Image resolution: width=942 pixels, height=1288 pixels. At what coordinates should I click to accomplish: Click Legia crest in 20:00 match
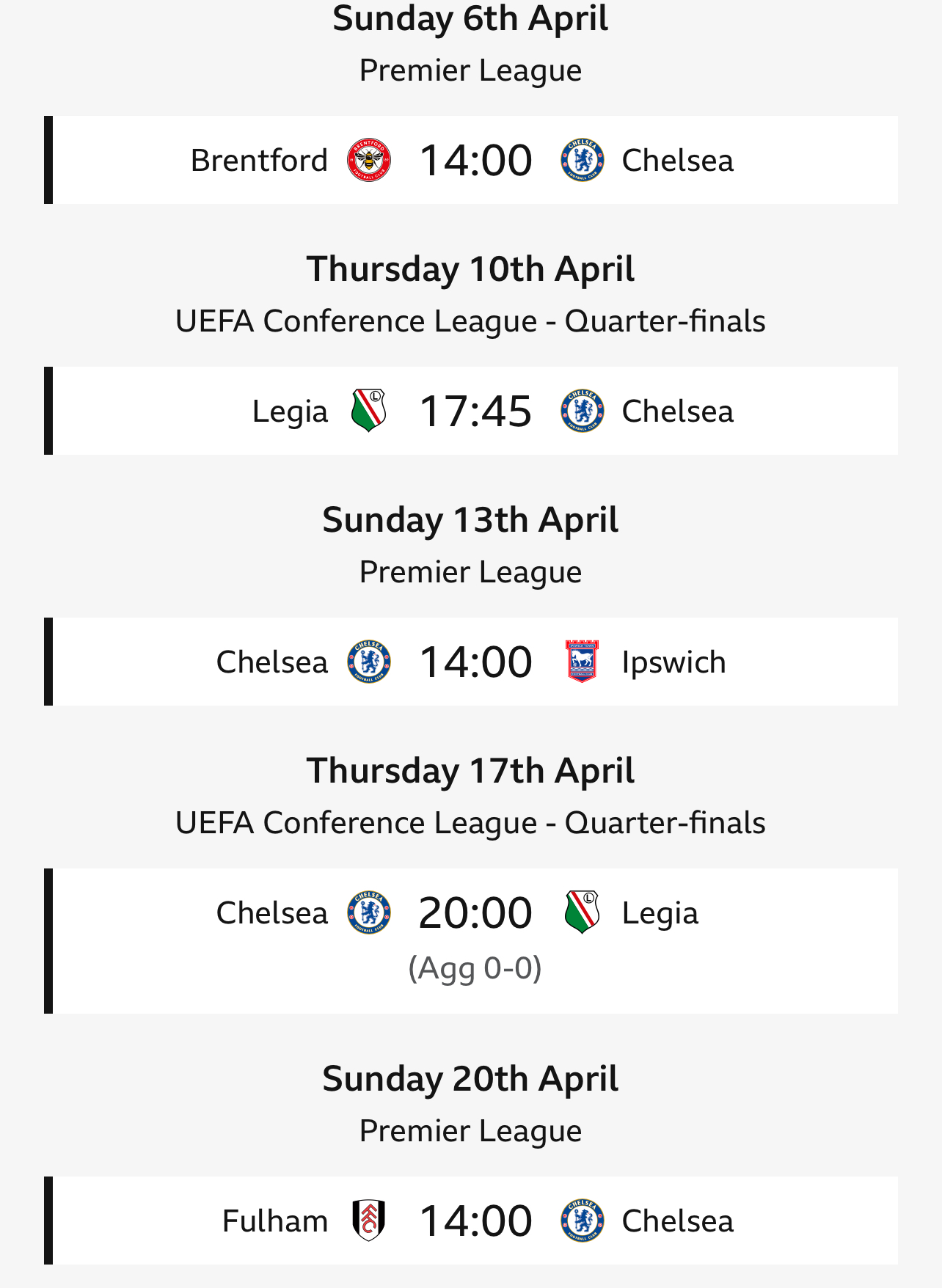pos(583,912)
